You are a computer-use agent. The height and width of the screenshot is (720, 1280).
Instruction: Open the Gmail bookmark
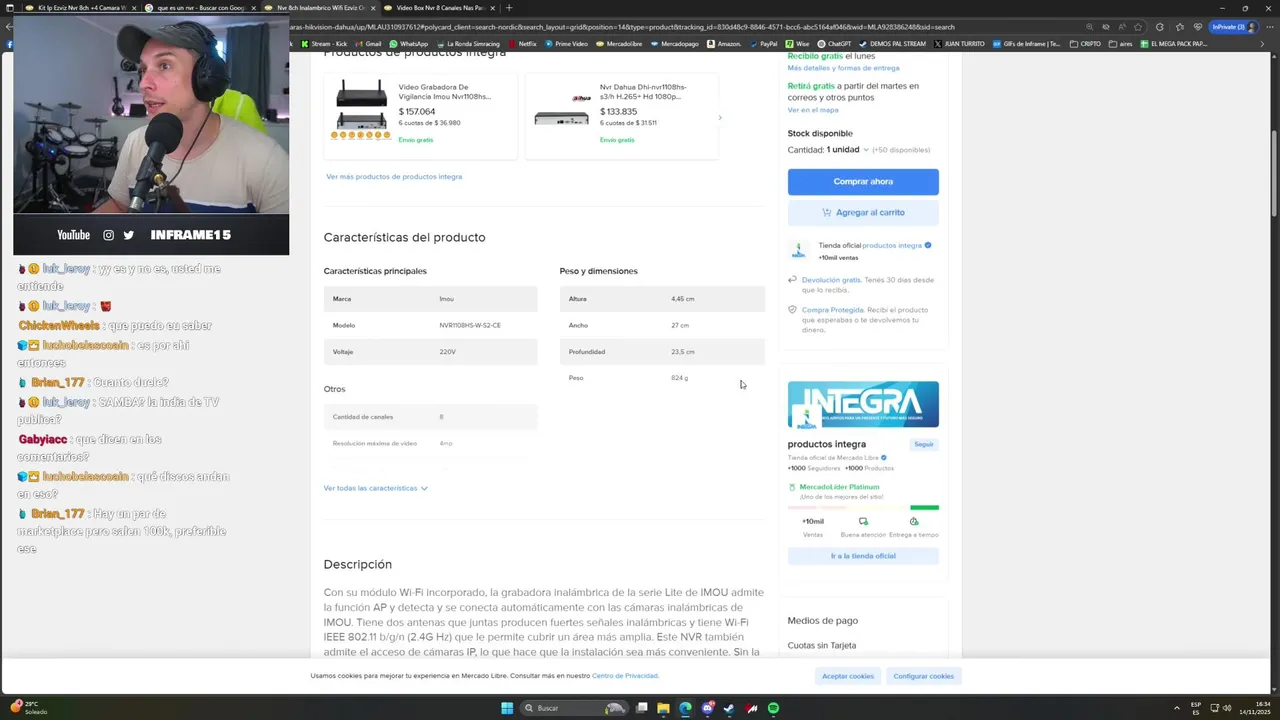[x=369, y=44]
